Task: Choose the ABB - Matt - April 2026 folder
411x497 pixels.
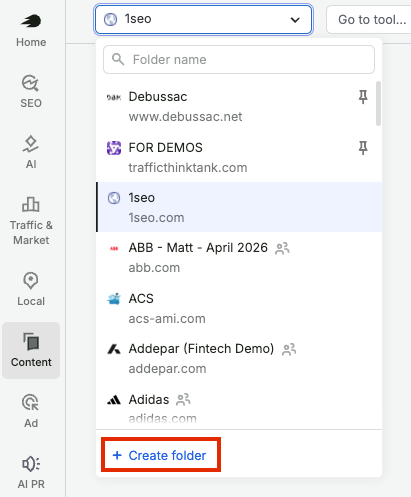Action: coord(239,257)
